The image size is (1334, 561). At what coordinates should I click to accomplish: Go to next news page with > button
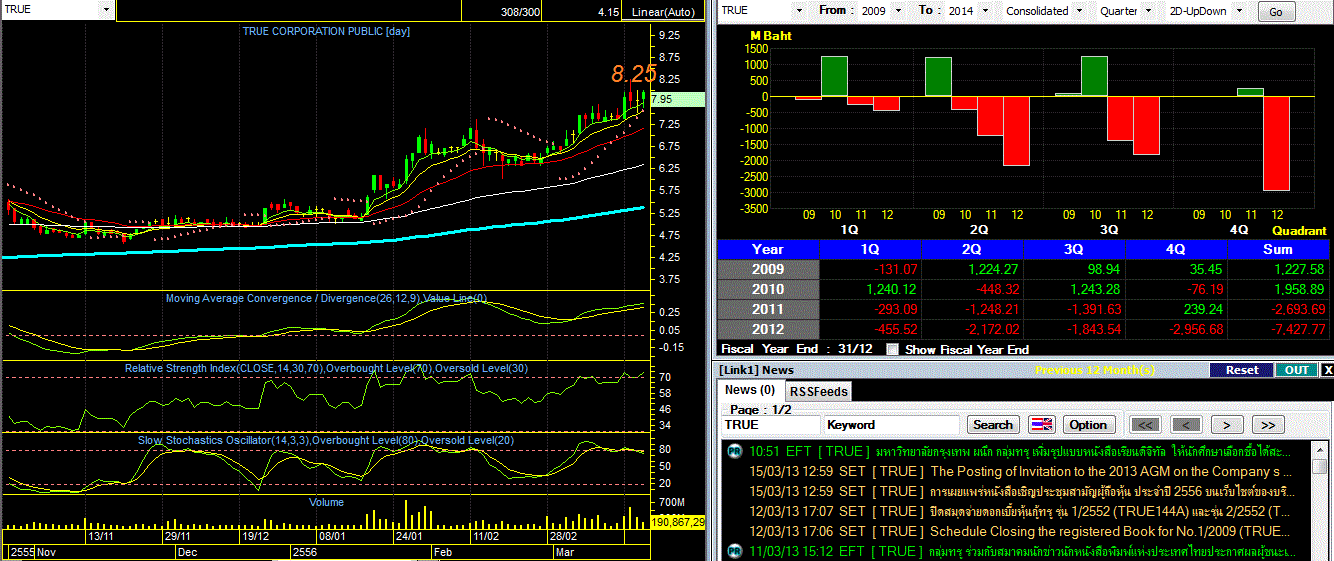pos(1227,425)
